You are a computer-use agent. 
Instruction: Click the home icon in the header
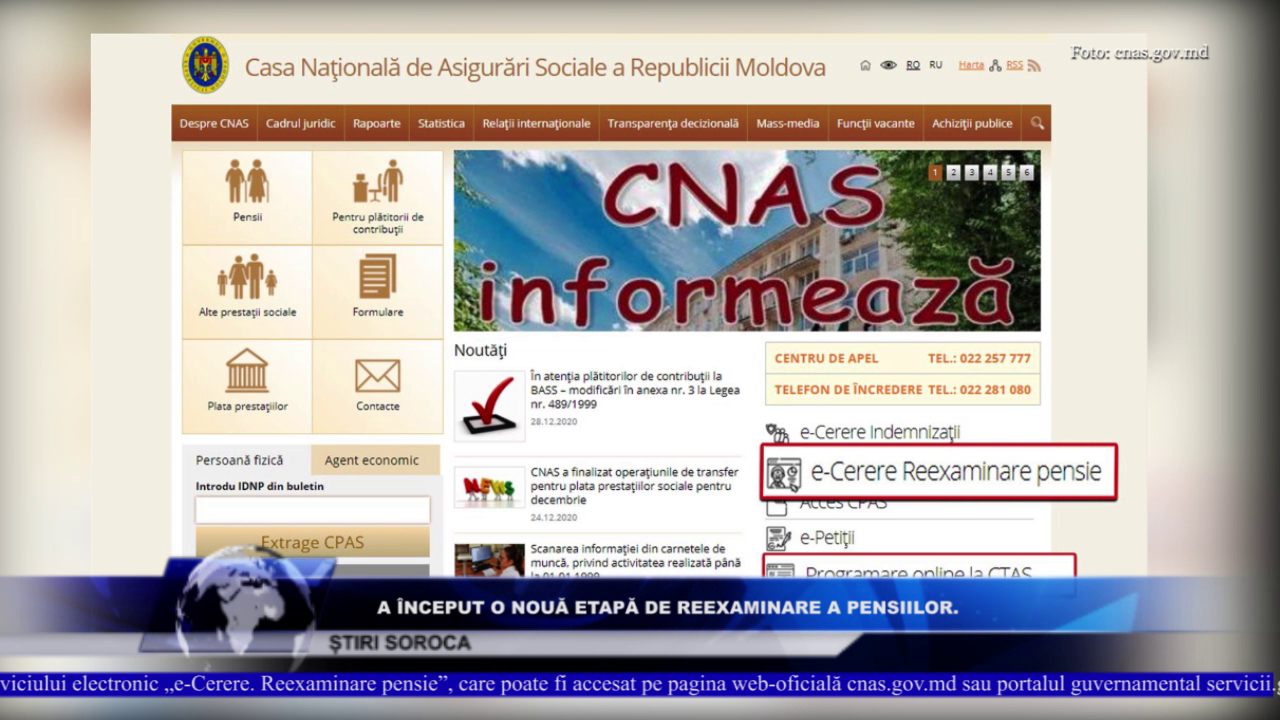[865, 66]
